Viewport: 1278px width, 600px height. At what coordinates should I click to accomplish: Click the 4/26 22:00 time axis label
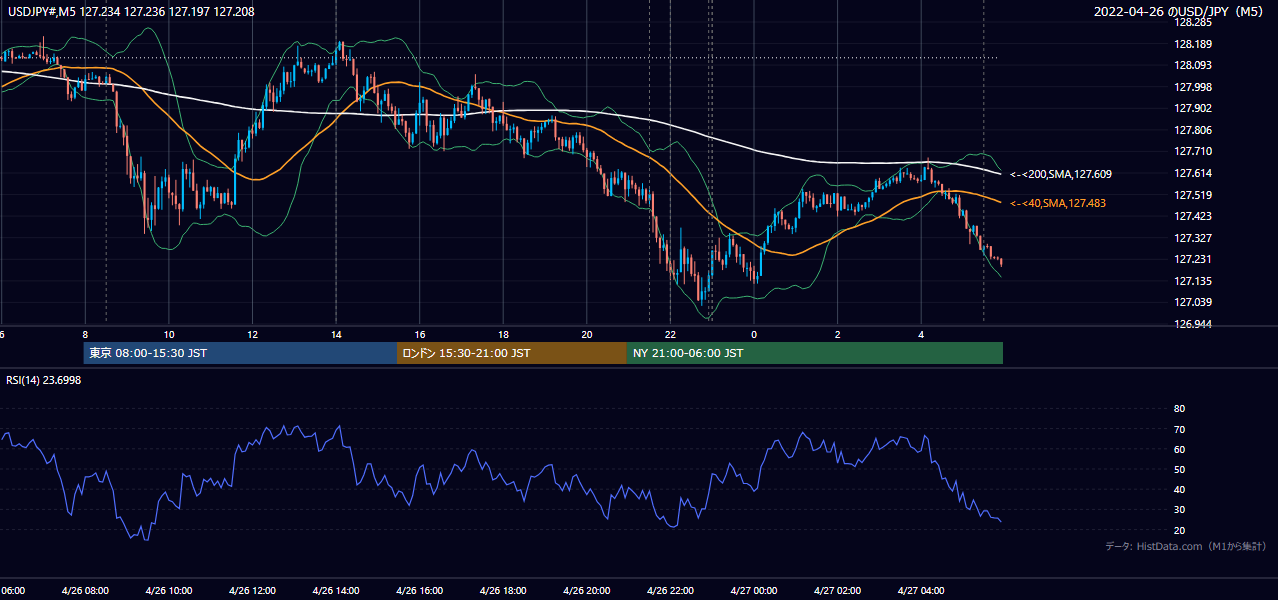(x=669, y=590)
